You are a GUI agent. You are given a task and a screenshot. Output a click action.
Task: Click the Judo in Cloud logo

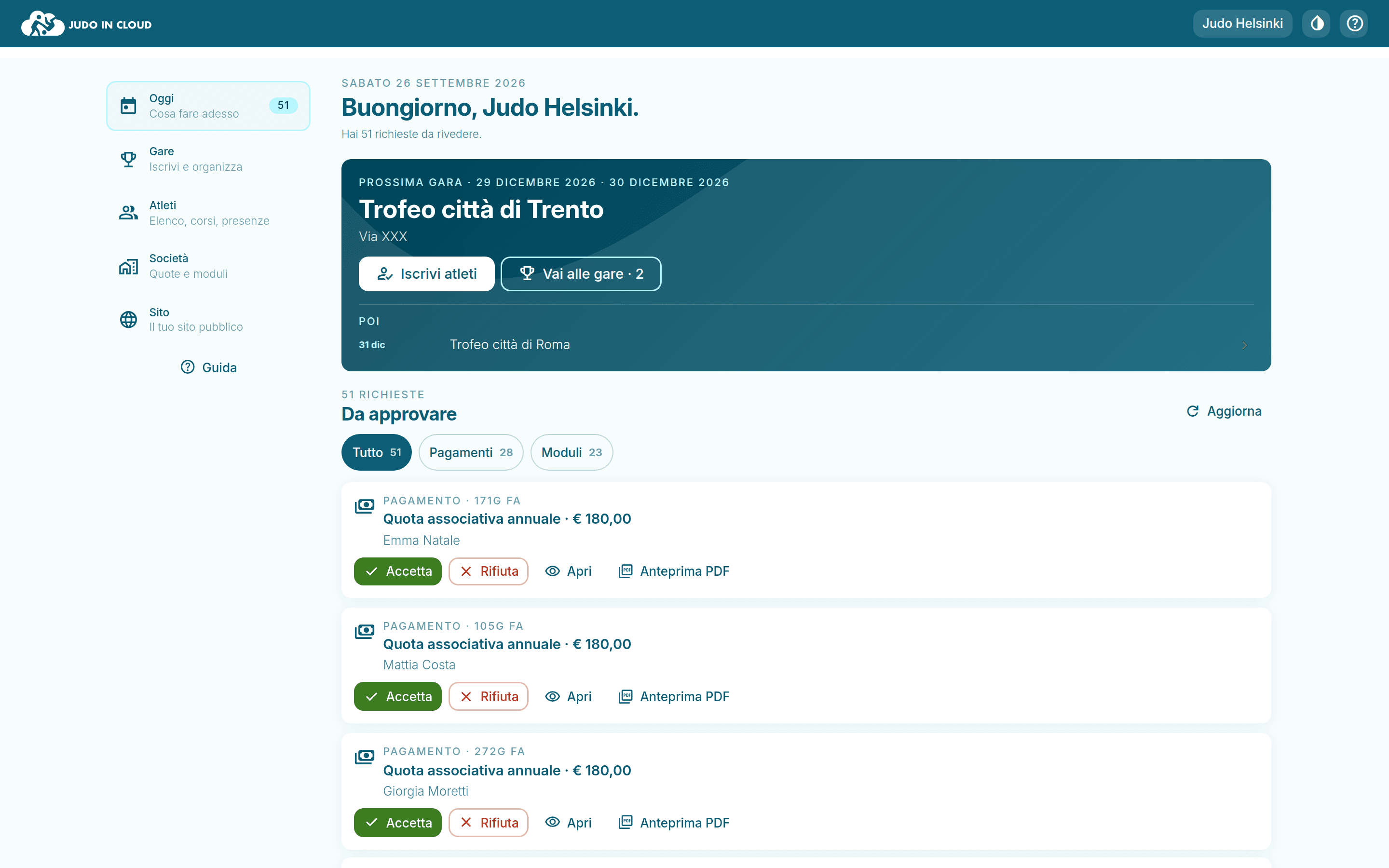click(87, 24)
